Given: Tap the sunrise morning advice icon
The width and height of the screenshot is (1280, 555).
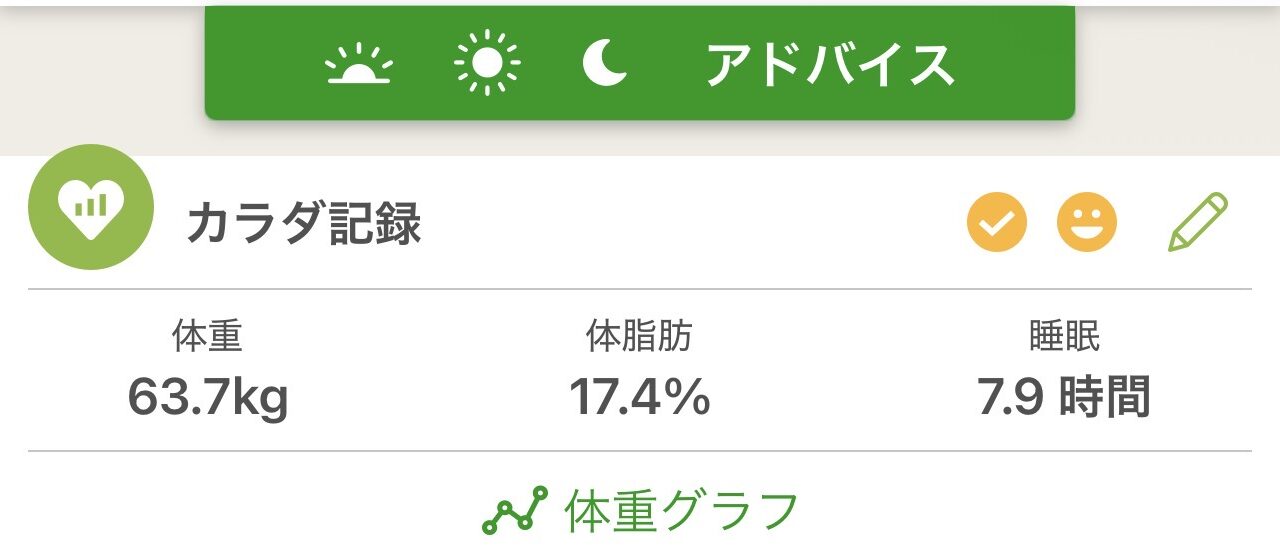Looking at the screenshot, I should [x=359, y=66].
